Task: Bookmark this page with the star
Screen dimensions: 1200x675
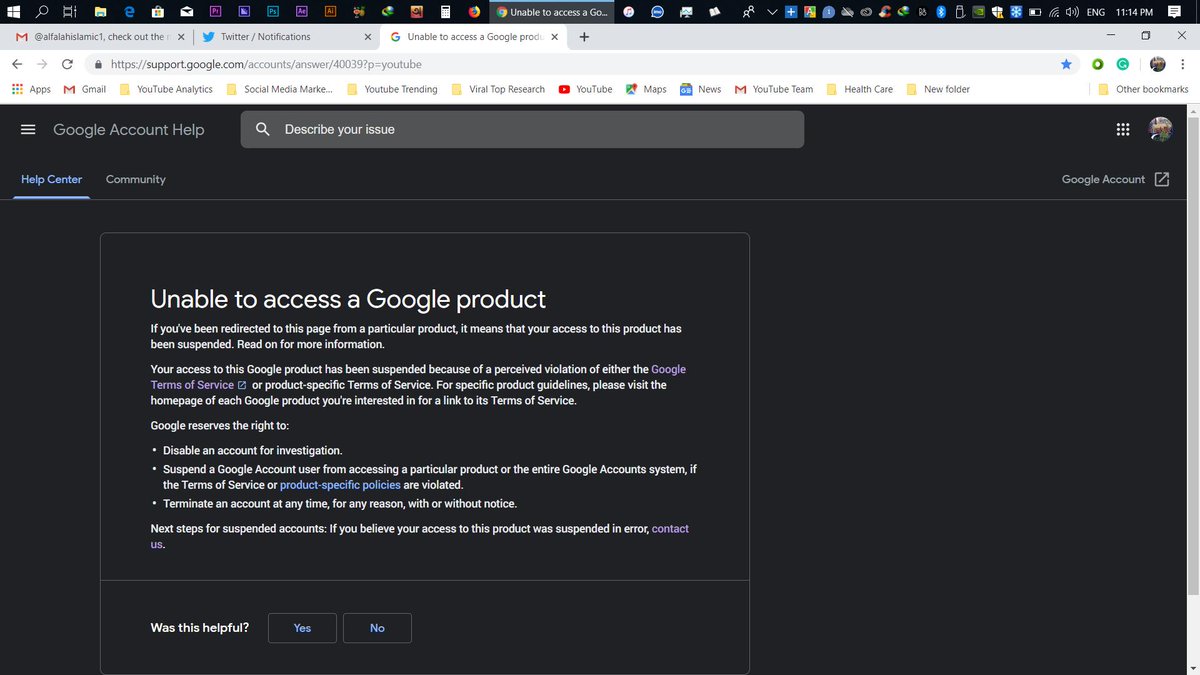Action: (1066, 64)
